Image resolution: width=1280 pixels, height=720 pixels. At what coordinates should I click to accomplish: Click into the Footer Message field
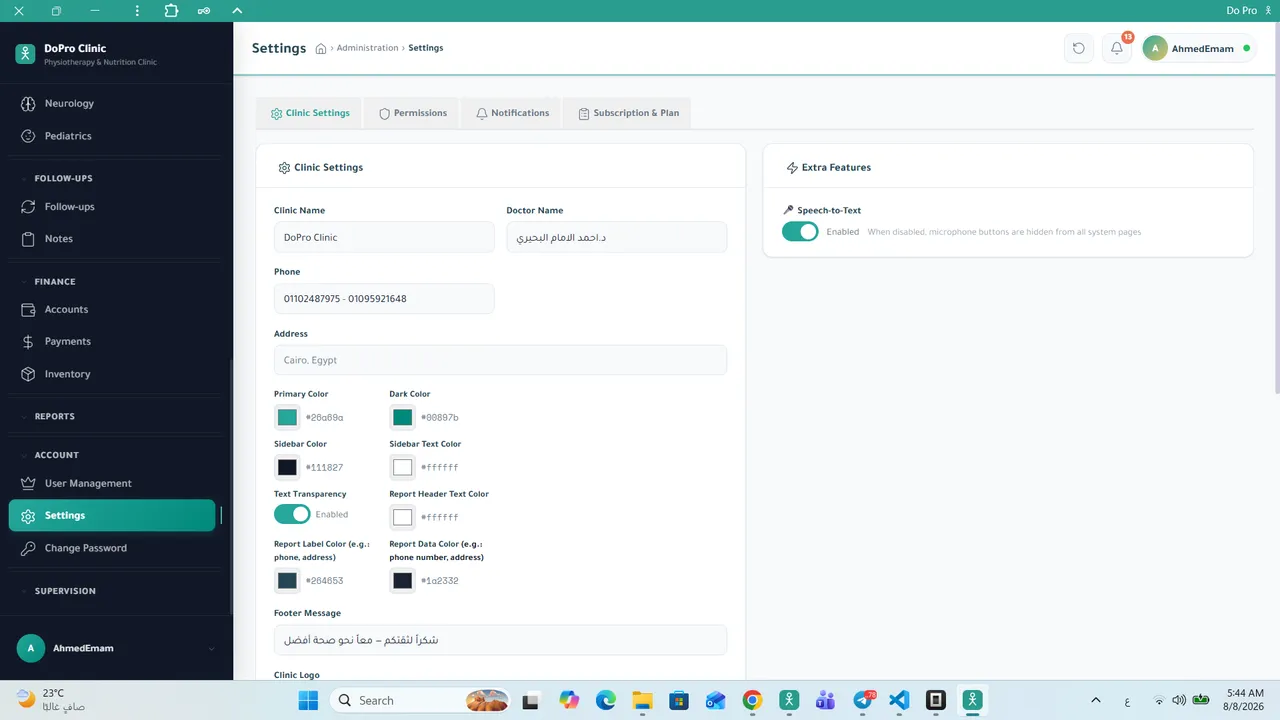pyautogui.click(x=500, y=640)
